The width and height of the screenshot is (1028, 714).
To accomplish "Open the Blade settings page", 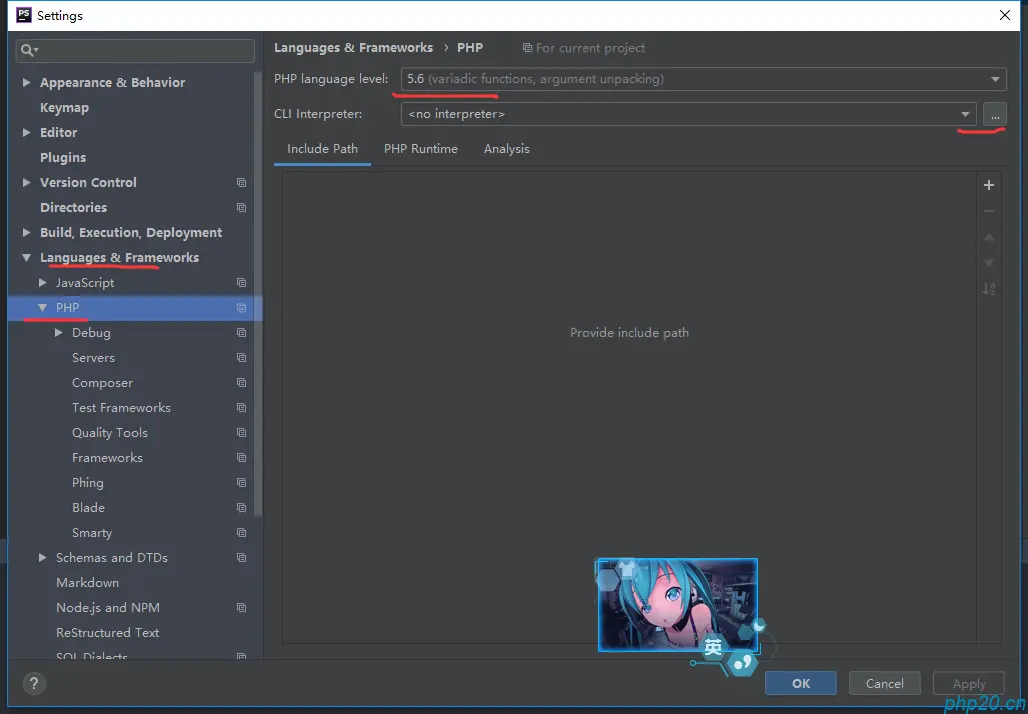I will [89, 508].
